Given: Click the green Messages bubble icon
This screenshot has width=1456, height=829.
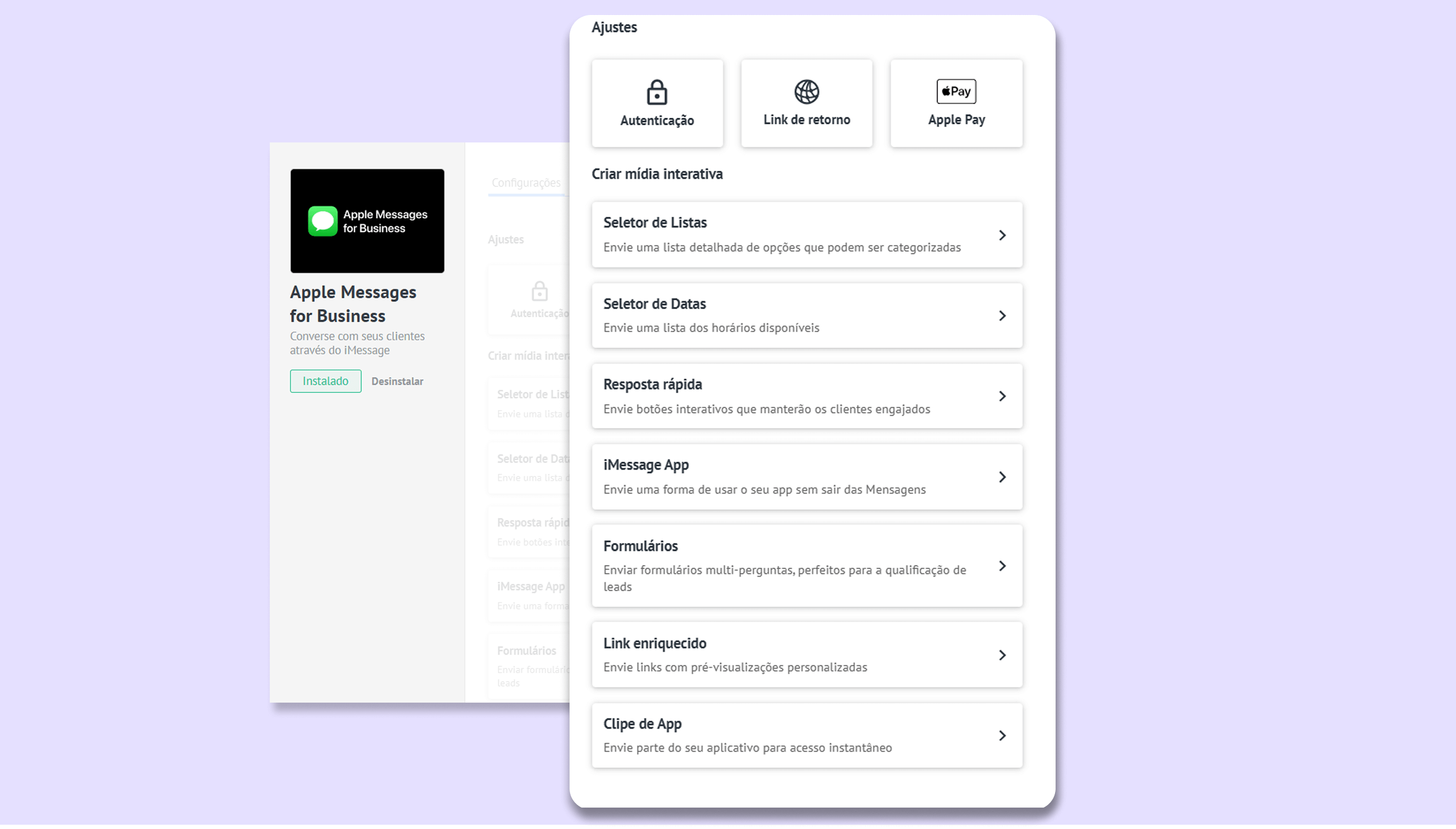Looking at the screenshot, I should 323,221.
